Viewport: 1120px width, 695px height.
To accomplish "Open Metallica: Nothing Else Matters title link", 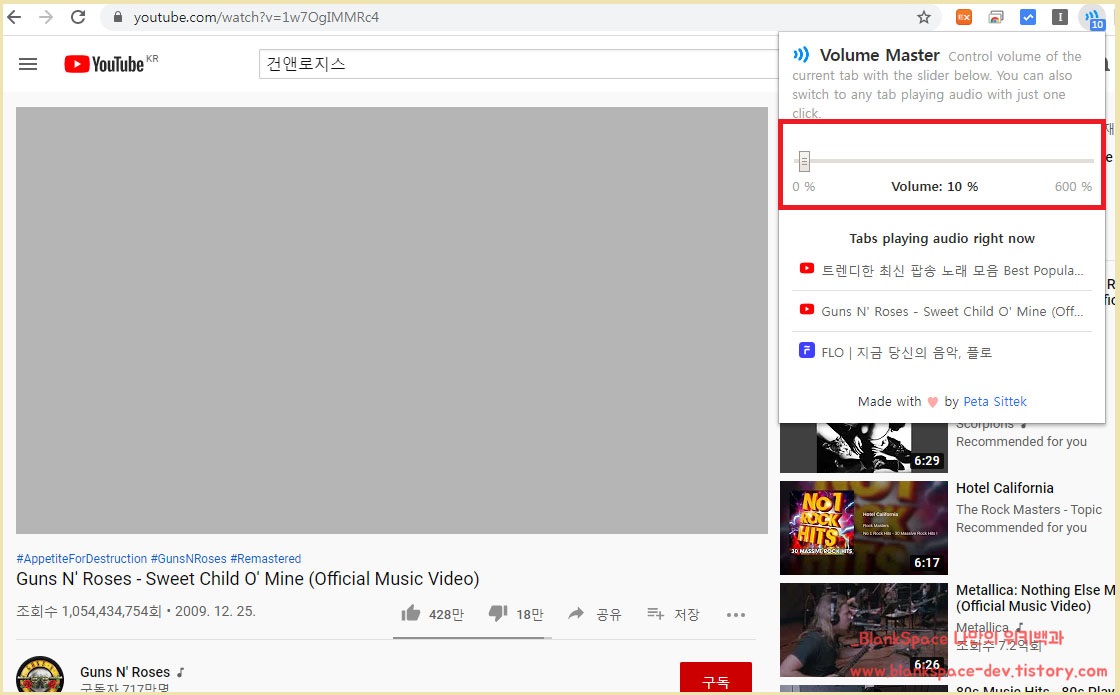I will [1036, 598].
